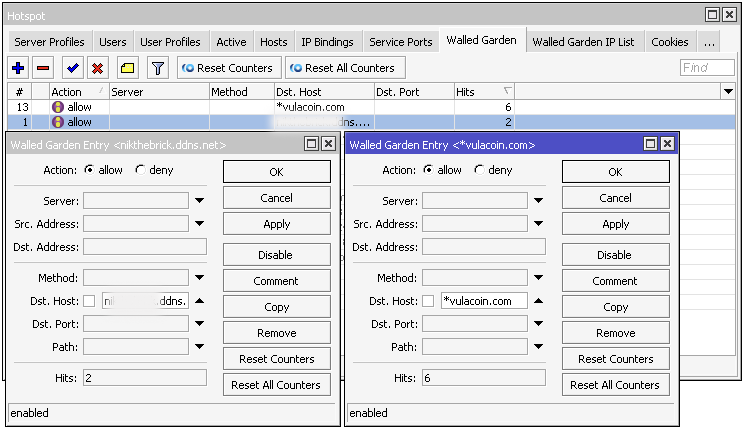Click the red cross disable icon
This screenshot has width=743, height=430.
click(x=98, y=68)
